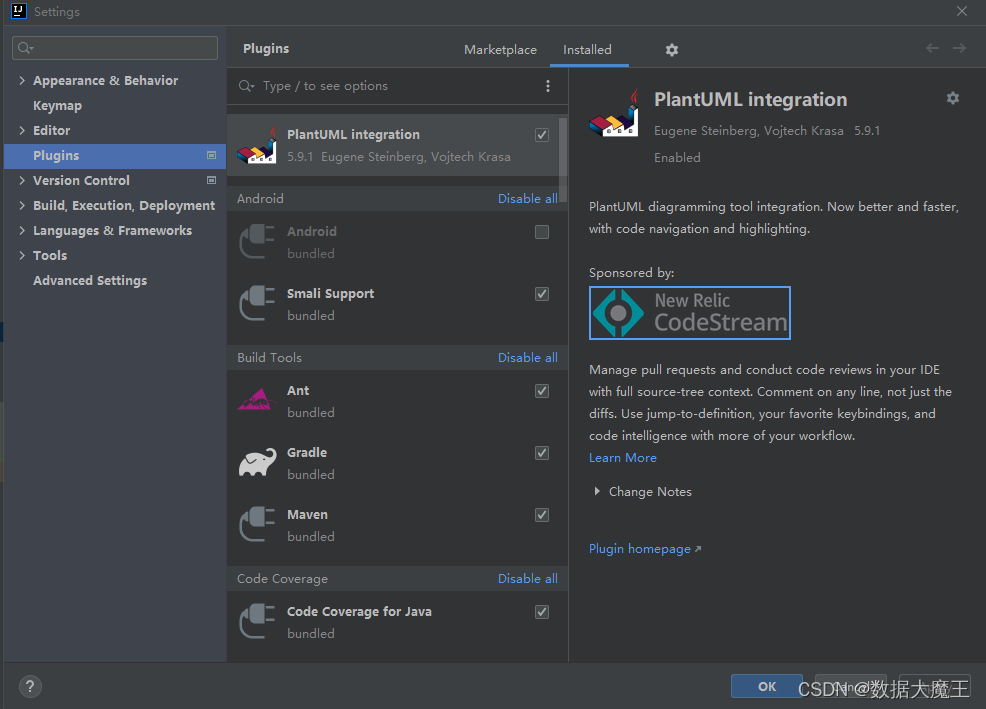The image size is (986, 709).
Task: Click the Gradle elephant icon
Action: [257, 462]
